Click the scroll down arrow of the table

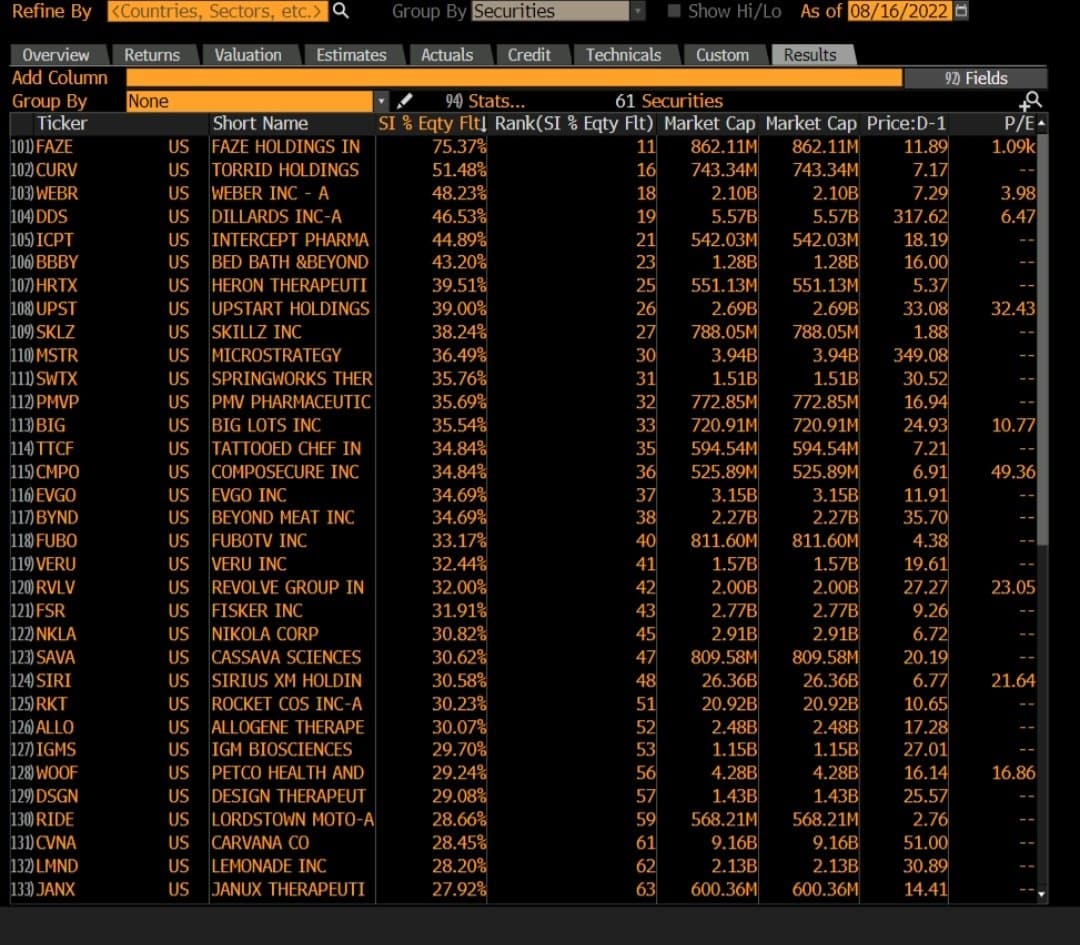pyautogui.click(x=1042, y=894)
